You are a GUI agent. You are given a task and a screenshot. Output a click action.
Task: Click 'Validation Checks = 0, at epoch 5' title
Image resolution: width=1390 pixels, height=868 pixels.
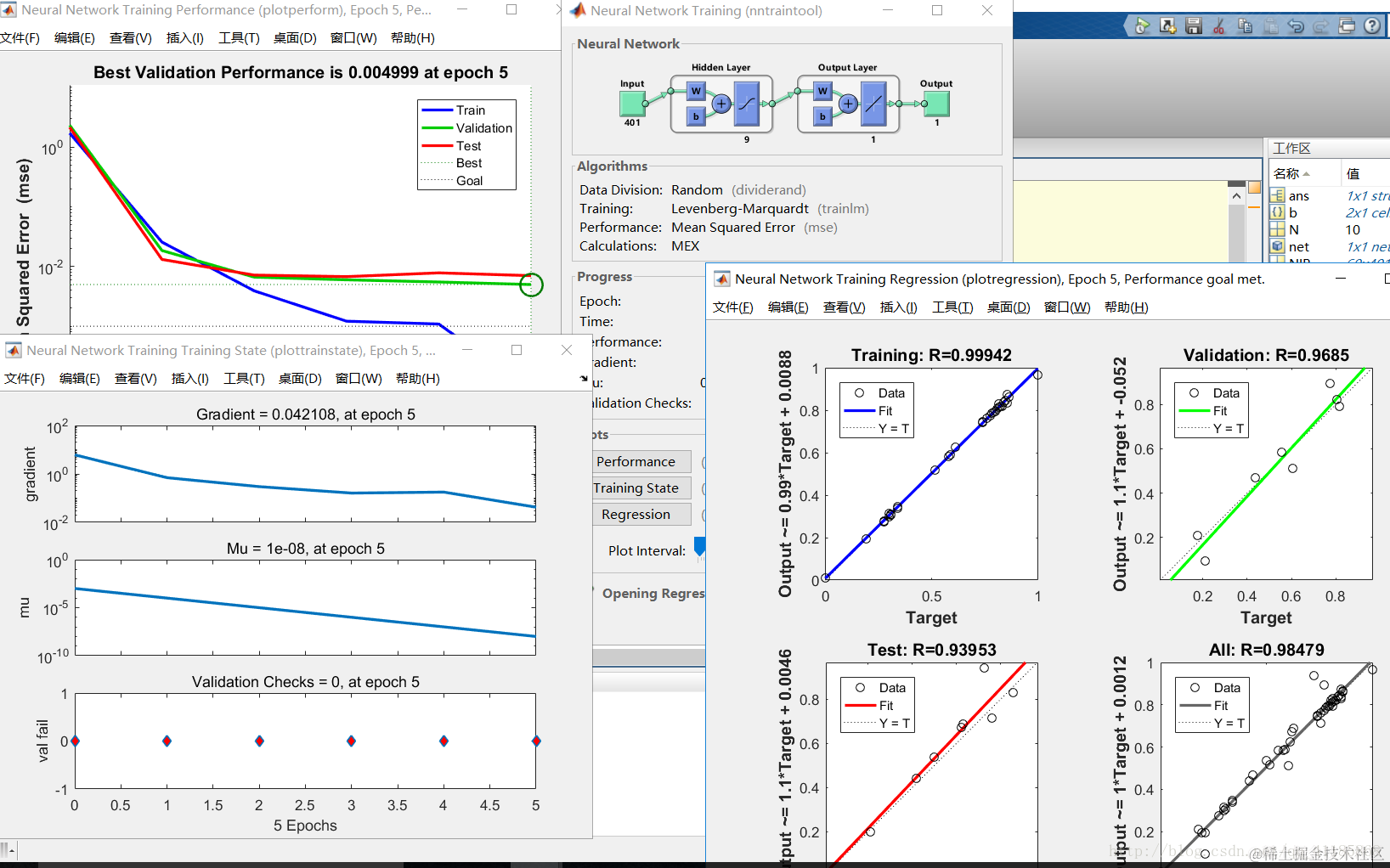click(306, 682)
